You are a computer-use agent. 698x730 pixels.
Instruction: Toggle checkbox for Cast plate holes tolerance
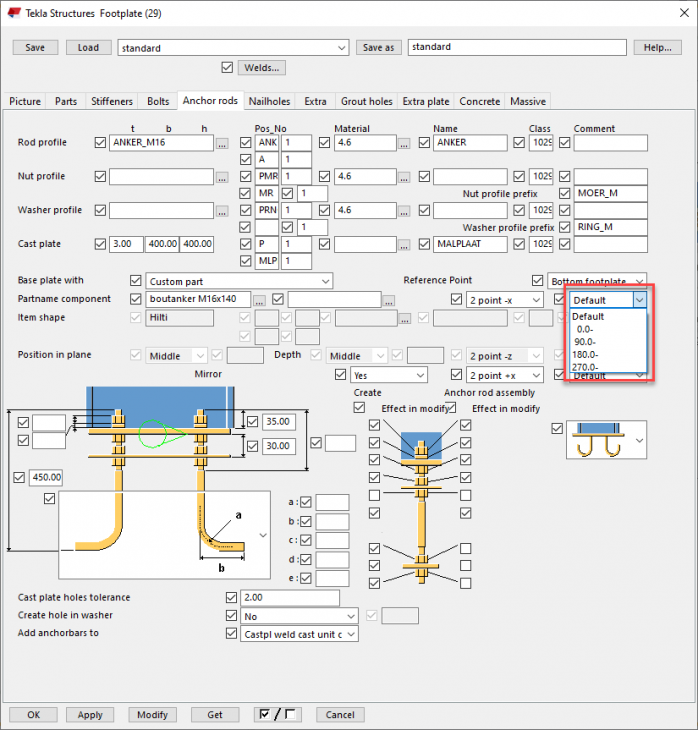pos(231,597)
